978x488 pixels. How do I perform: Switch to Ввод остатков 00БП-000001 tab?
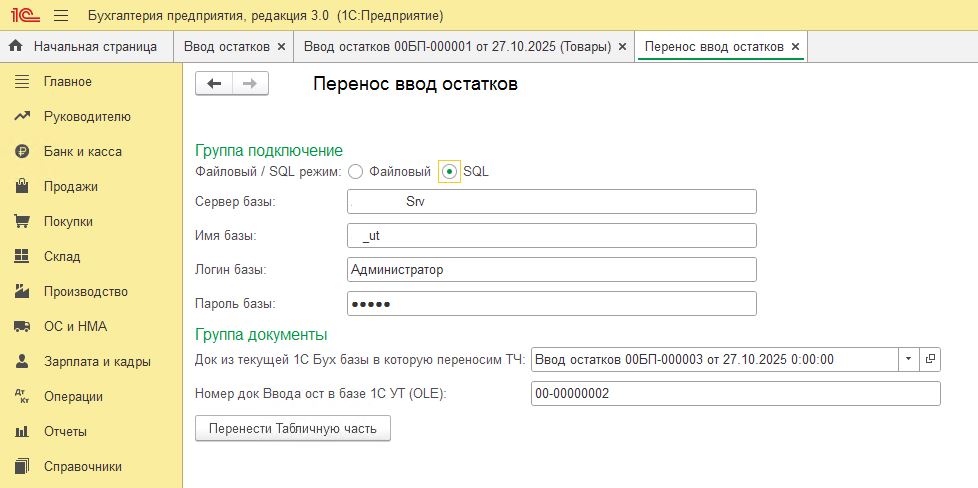click(x=457, y=46)
